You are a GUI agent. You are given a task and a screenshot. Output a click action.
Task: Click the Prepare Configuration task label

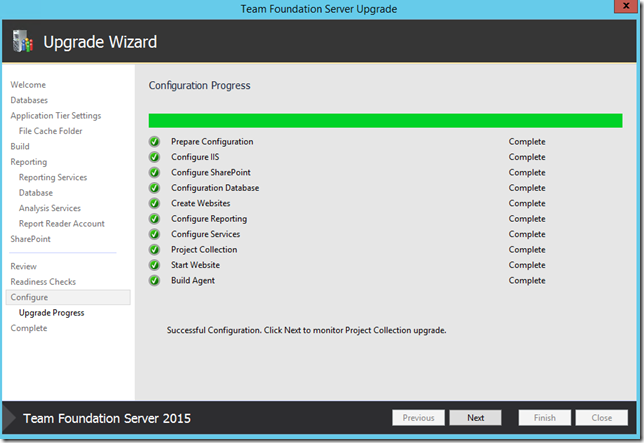tap(212, 142)
